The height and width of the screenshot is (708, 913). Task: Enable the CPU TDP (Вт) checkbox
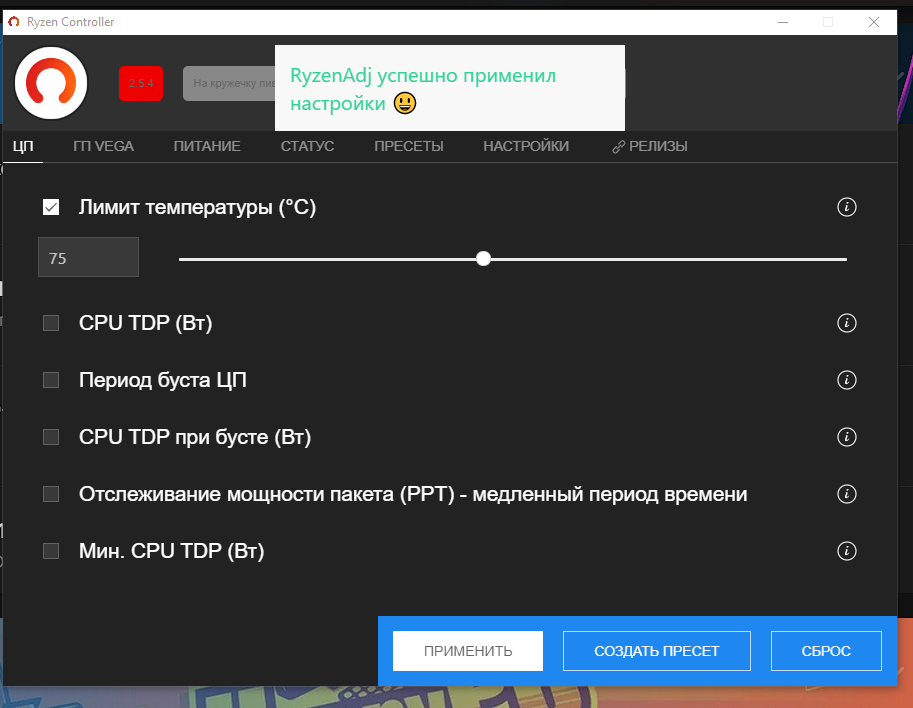[51, 323]
